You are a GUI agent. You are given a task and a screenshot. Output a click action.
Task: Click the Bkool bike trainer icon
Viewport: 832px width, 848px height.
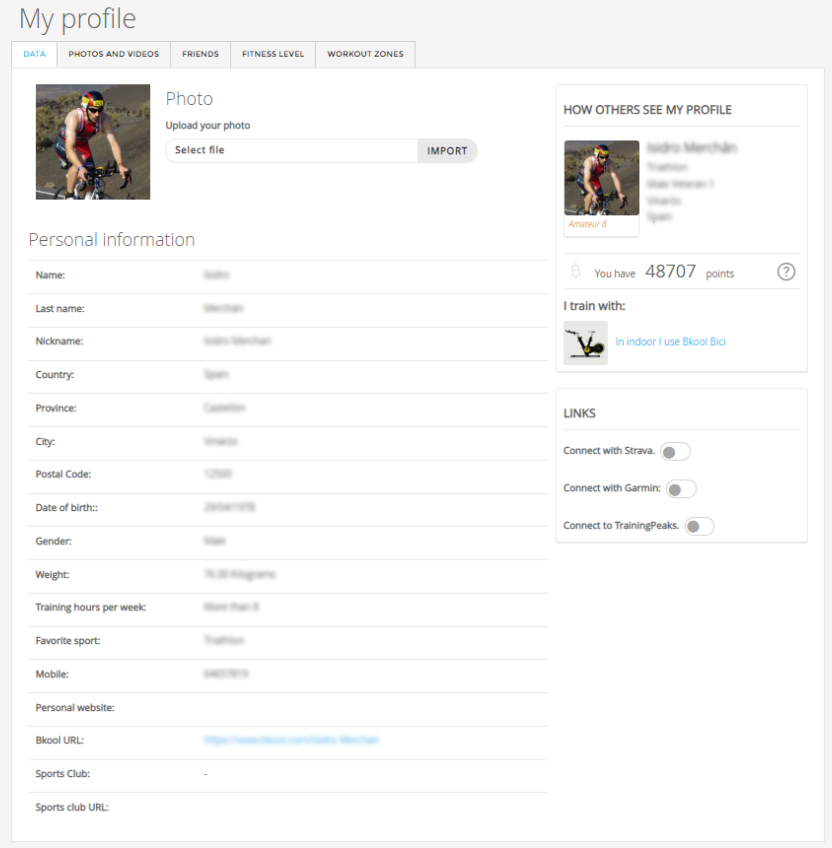[585, 343]
